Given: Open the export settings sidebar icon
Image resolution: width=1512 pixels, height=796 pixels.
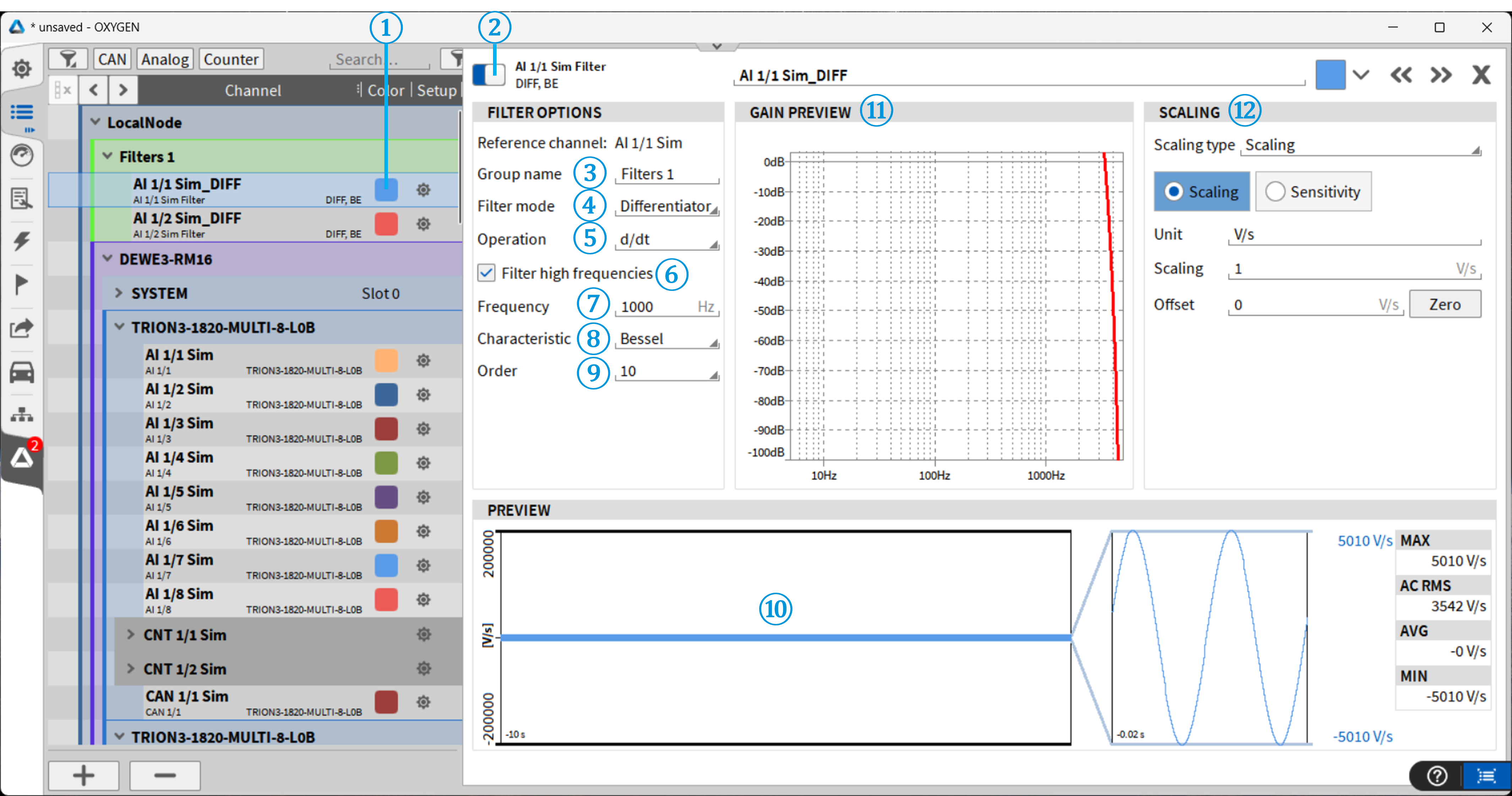Looking at the screenshot, I should (22, 328).
